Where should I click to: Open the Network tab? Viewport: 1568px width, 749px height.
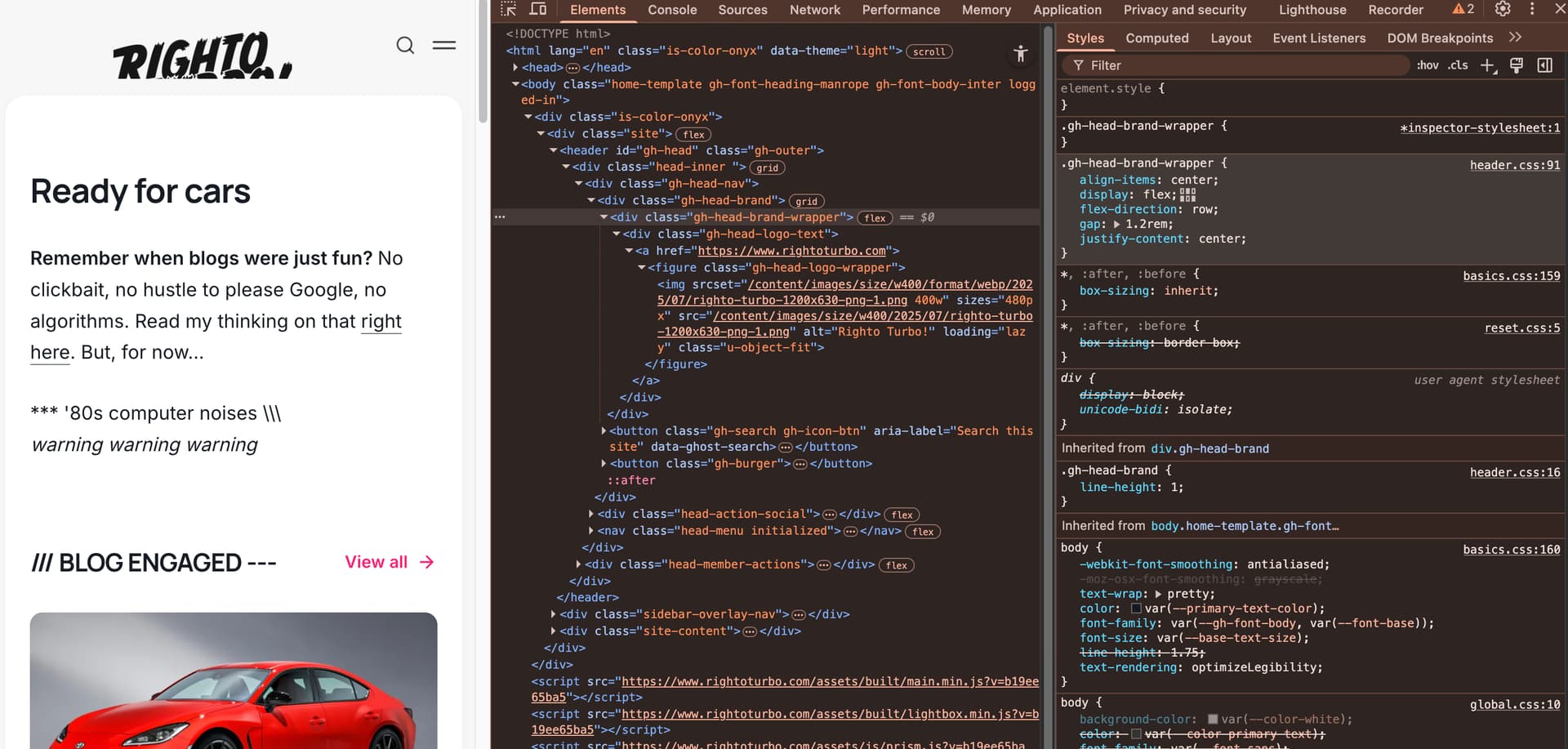pyautogui.click(x=815, y=10)
